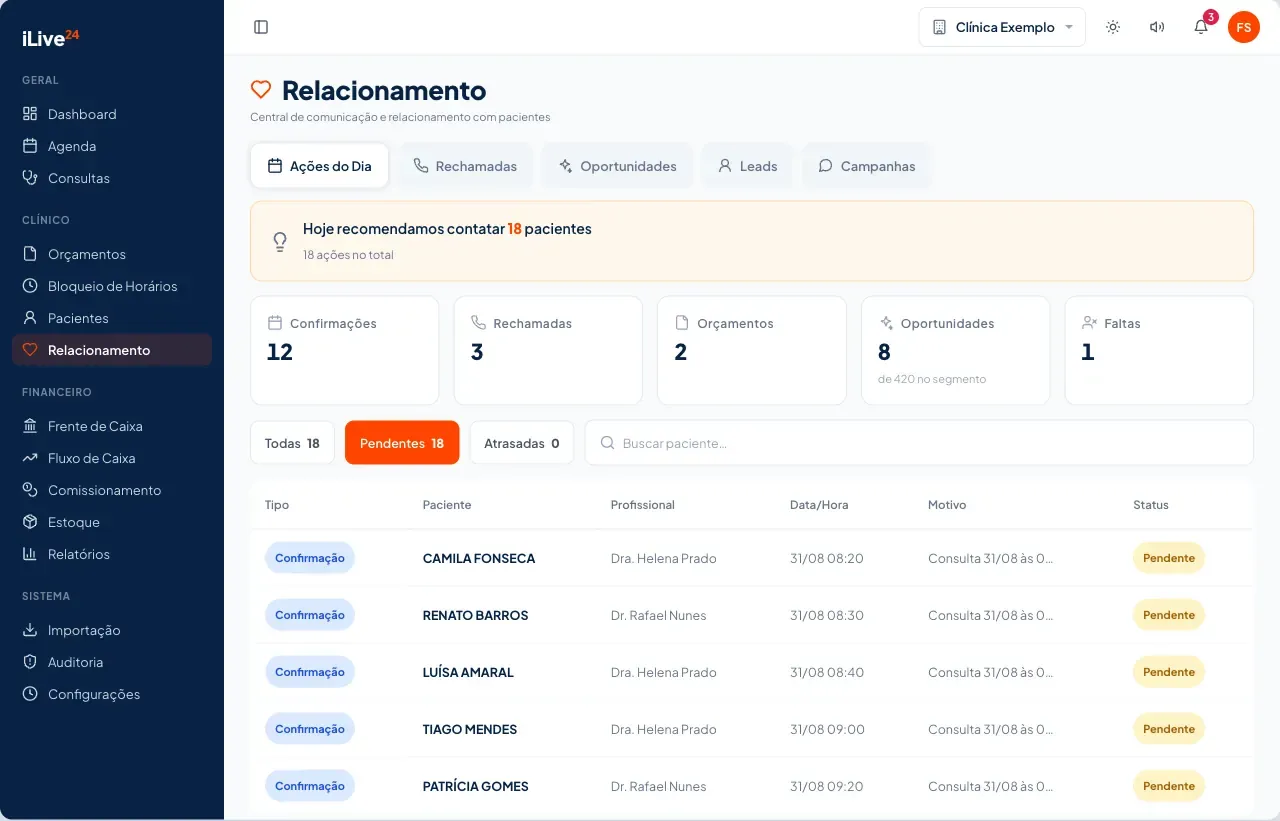Viewport: 1280px width, 821px height.
Task: Click the Motivo column header
Action: pyautogui.click(x=947, y=505)
